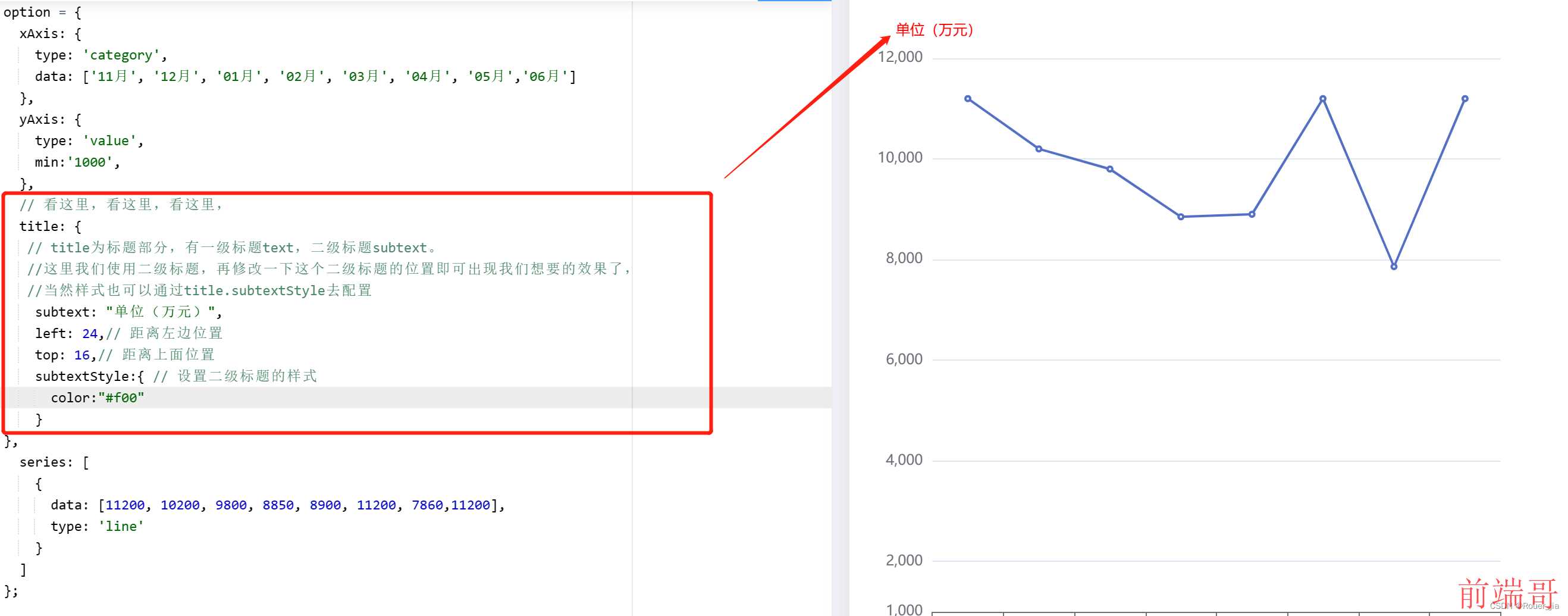The height and width of the screenshot is (616, 1568).
Task: Click the 8,000 y-axis label
Action: click(904, 258)
